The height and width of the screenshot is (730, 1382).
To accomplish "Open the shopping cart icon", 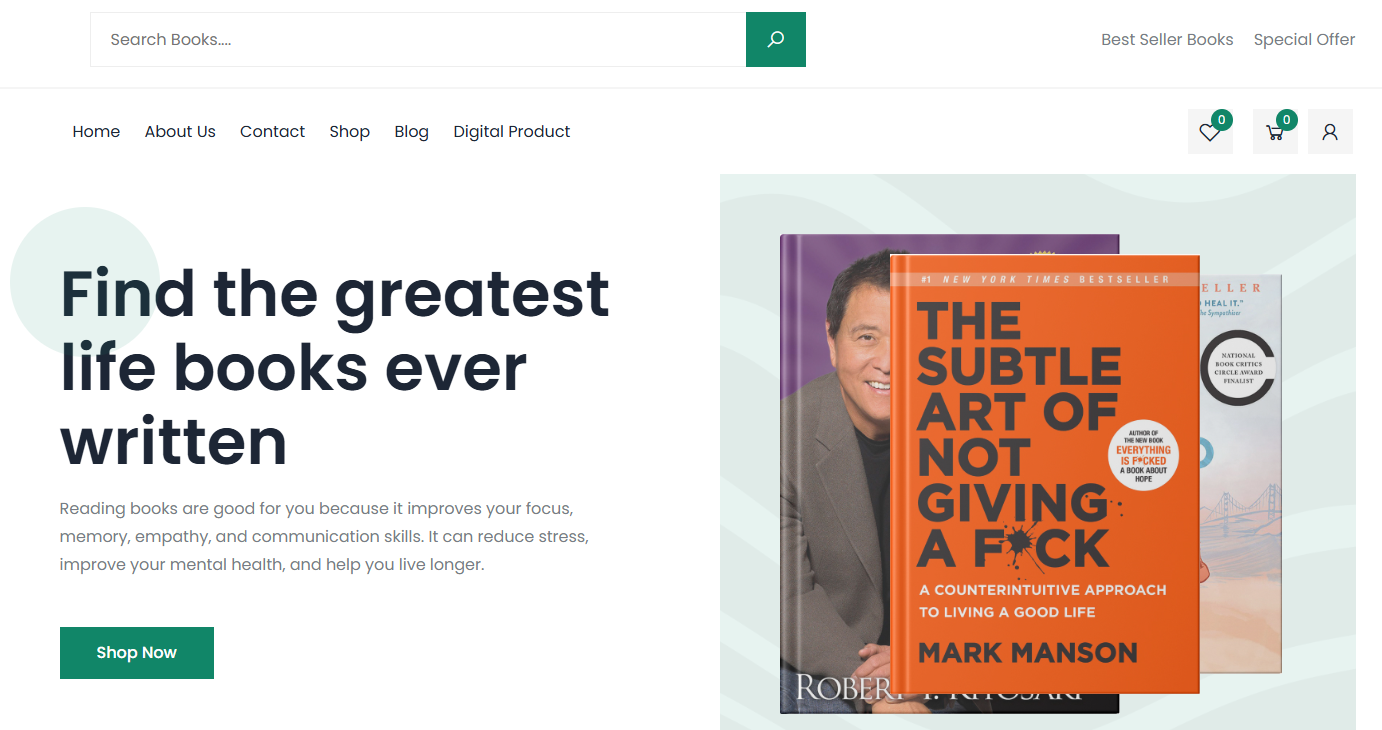I will [1274, 133].
